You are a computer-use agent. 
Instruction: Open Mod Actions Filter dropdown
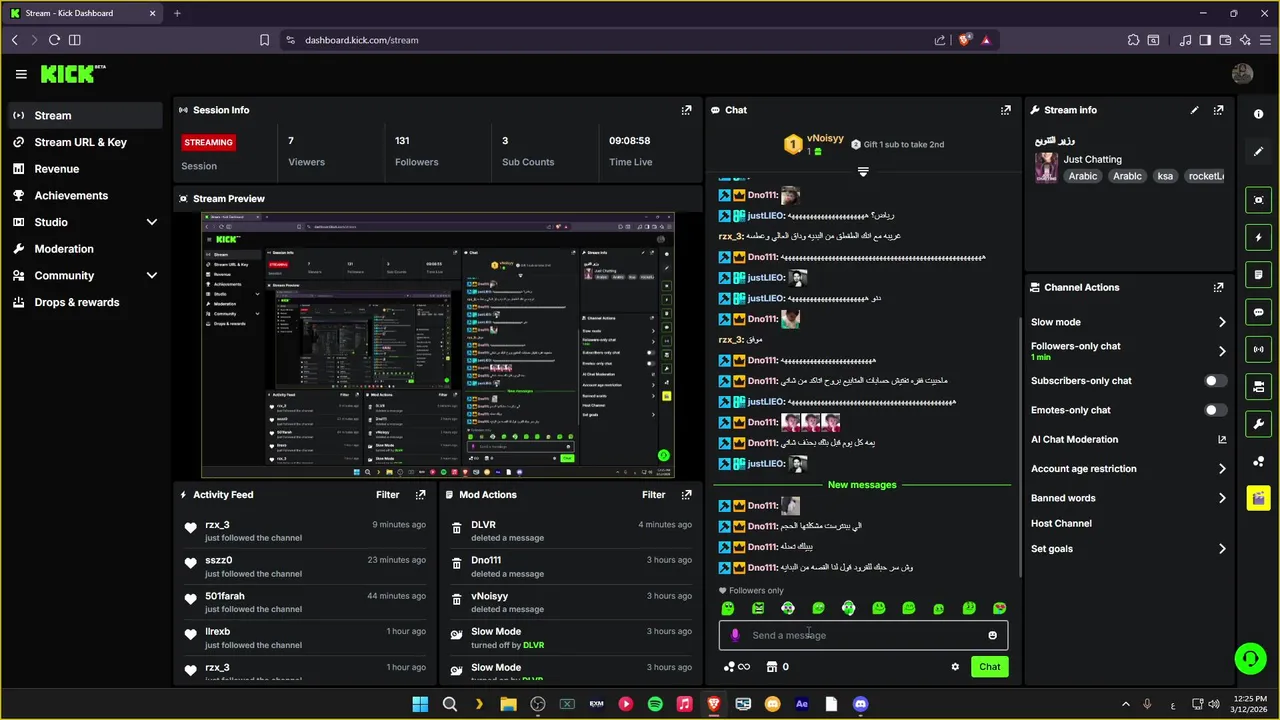[653, 494]
